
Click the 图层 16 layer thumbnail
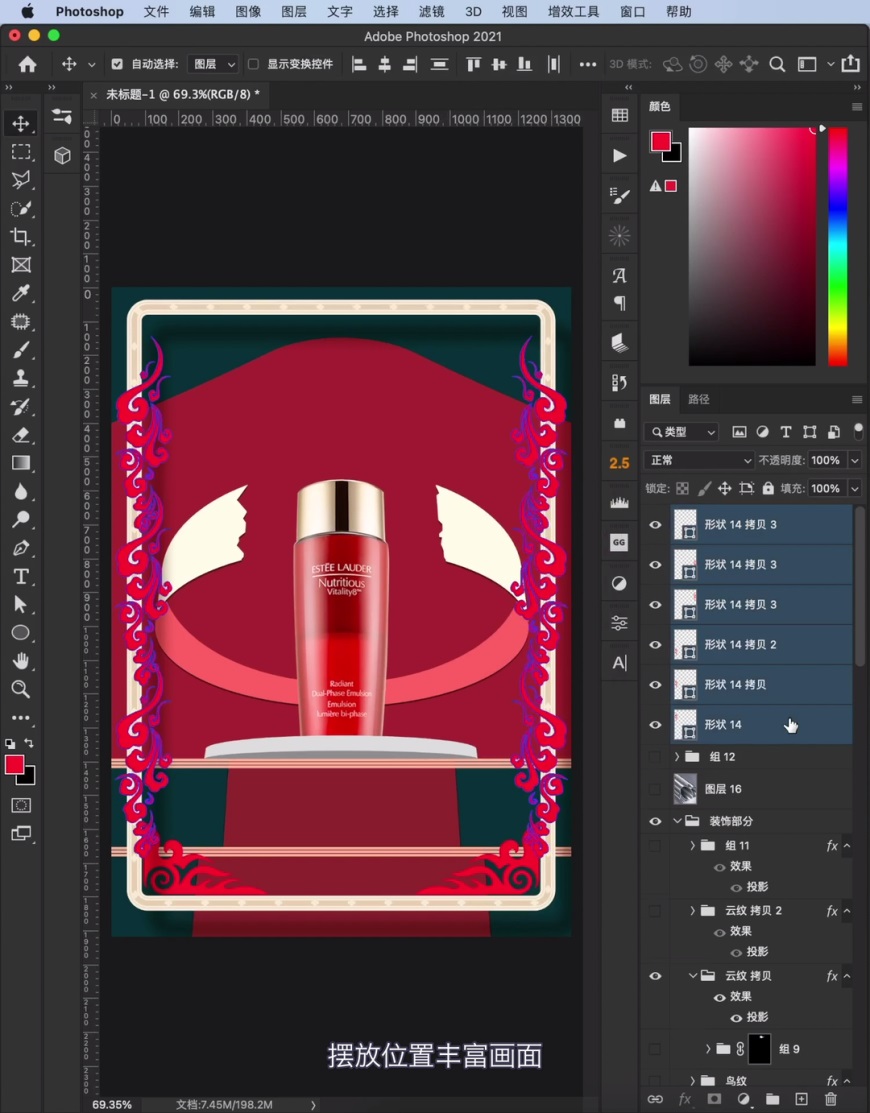click(x=685, y=789)
